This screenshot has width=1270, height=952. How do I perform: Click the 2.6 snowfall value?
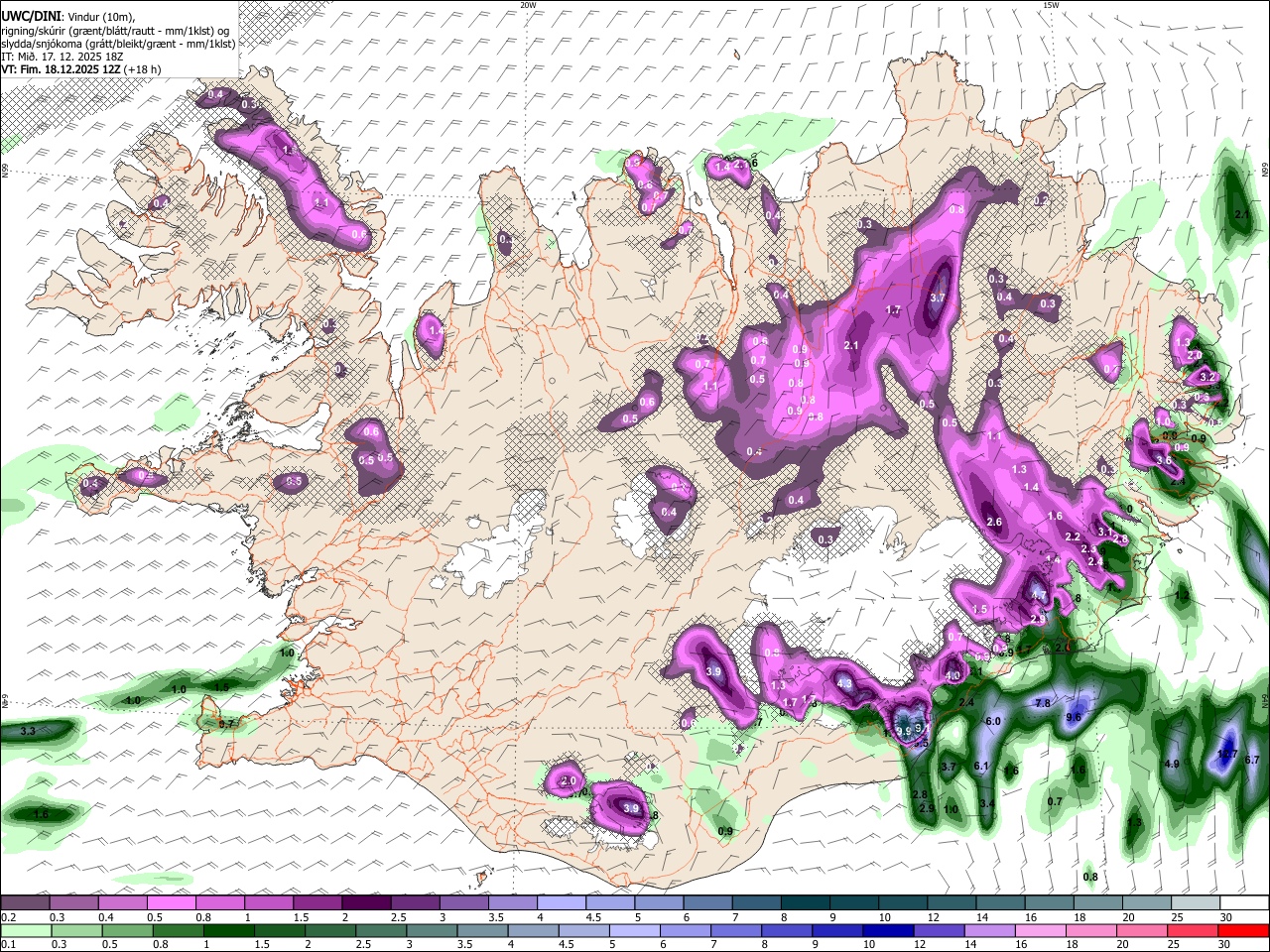point(994,523)
